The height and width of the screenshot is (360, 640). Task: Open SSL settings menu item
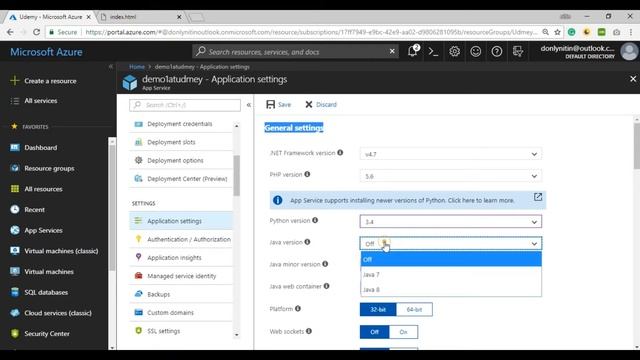point(181,331)
